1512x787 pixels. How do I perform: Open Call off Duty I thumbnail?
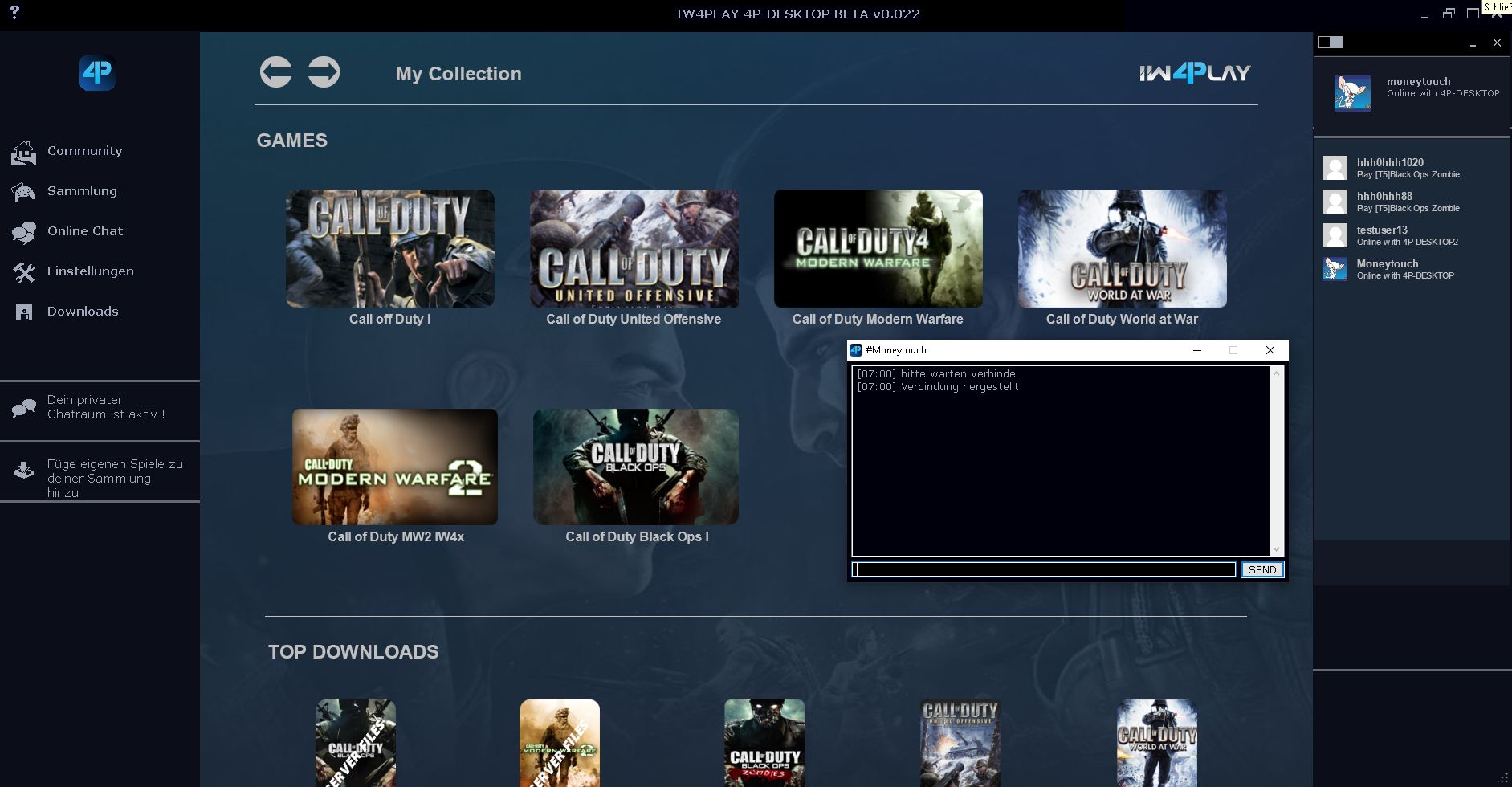(390, 248)
